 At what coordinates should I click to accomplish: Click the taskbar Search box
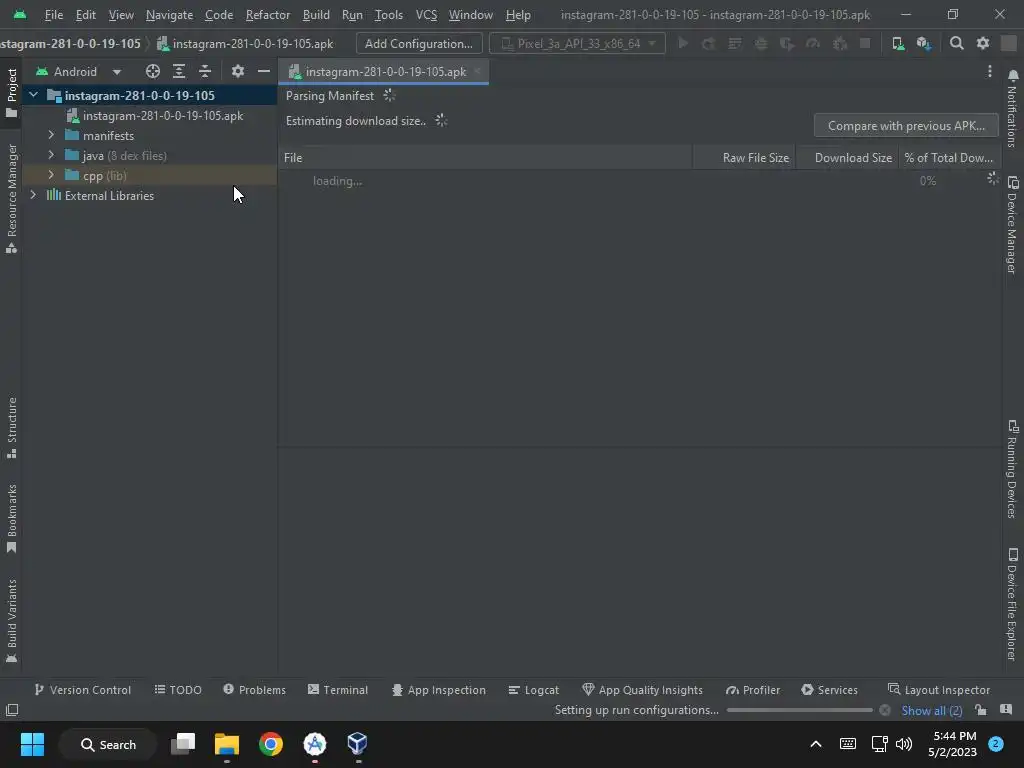click(108, 744)
